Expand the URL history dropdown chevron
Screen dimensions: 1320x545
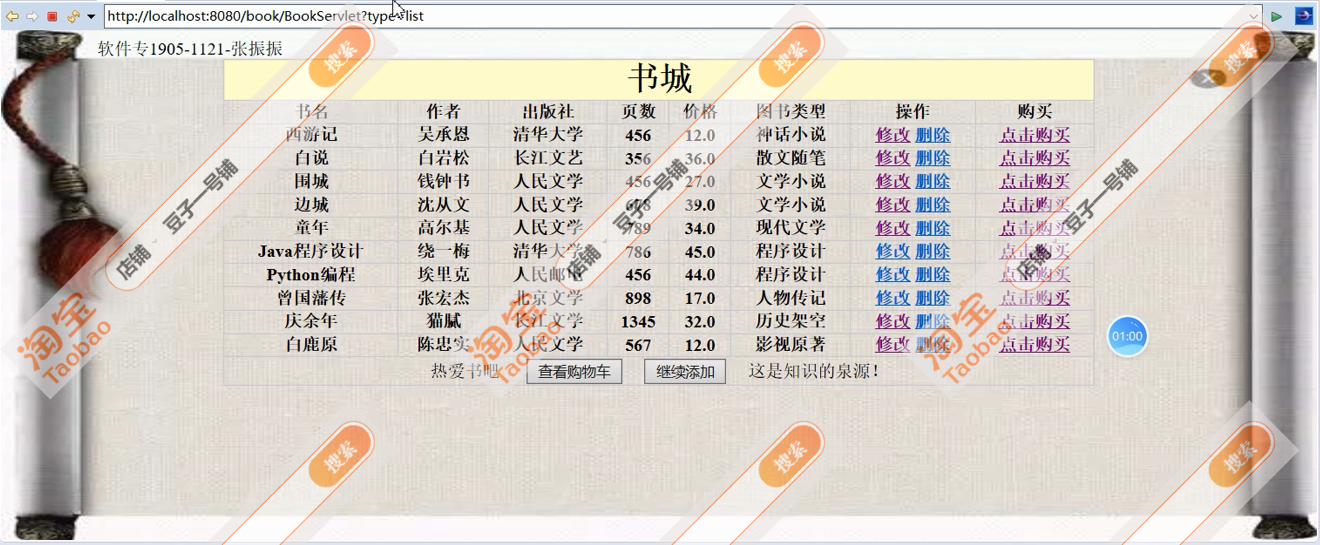coord(1254,16)
